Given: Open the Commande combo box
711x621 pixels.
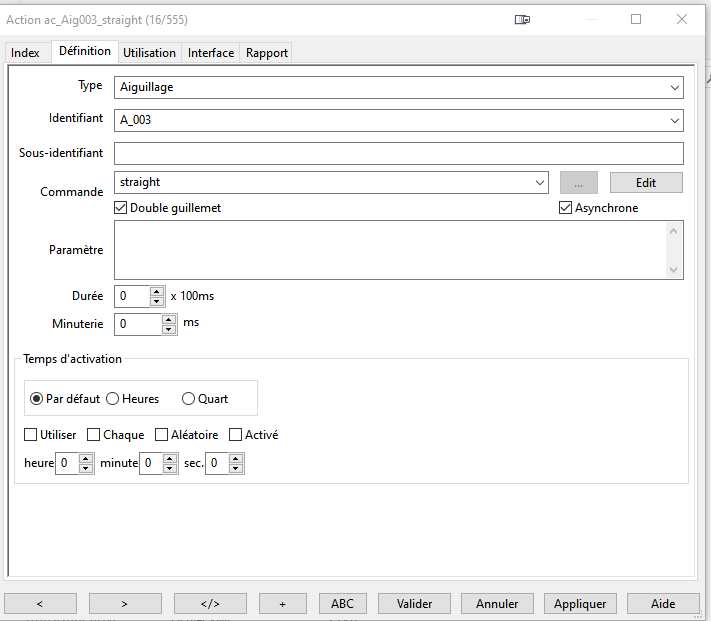Looking at the screenshot, I should click(540, 183).
